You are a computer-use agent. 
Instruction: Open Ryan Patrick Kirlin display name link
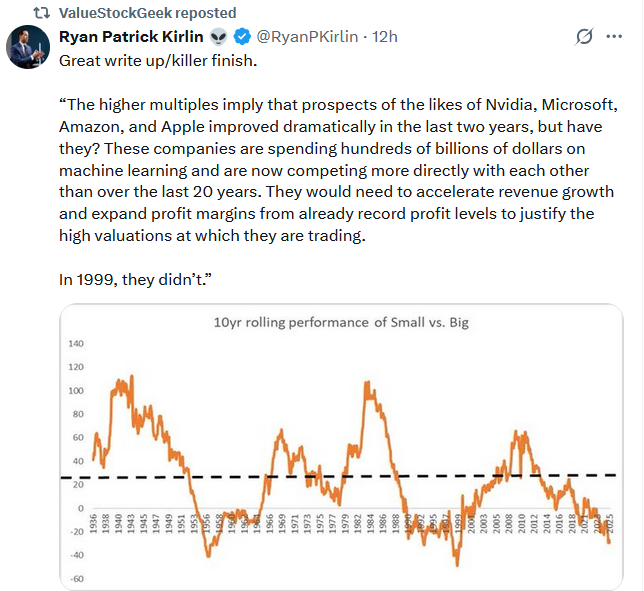131,37
